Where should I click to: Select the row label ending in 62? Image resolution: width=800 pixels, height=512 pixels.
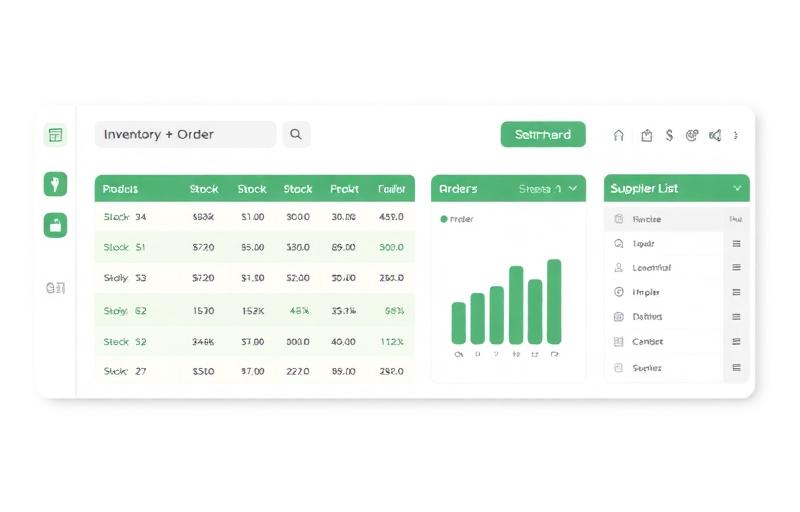125,311
